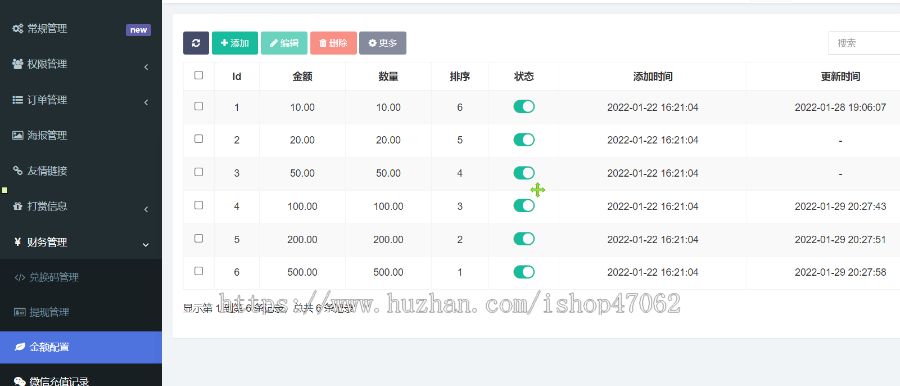This screenshot has width=900, height=386.
Task: Click the 状态 column header
Action: click(524, 76)
